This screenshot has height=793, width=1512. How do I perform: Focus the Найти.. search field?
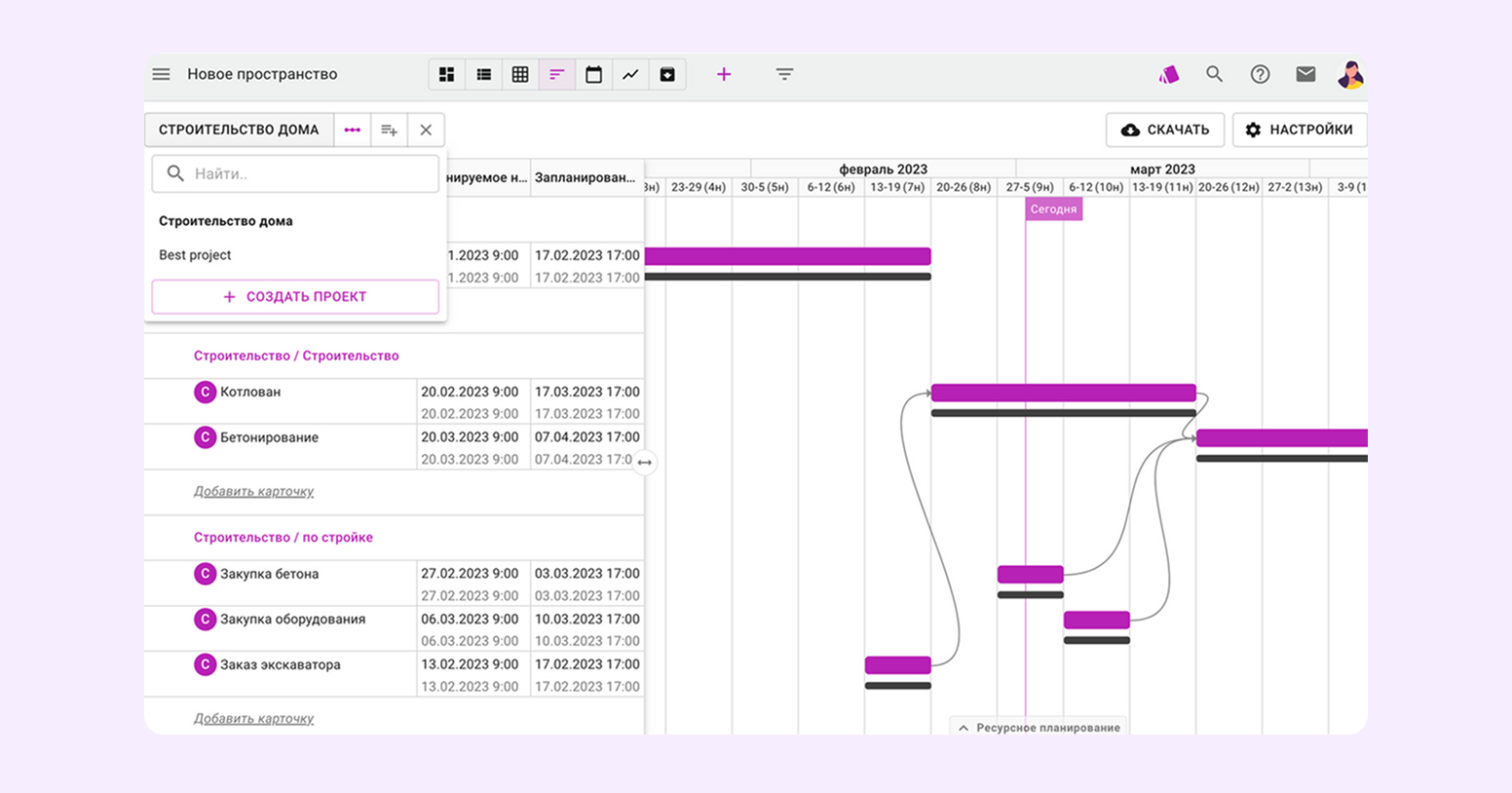(x=295, y=173)
